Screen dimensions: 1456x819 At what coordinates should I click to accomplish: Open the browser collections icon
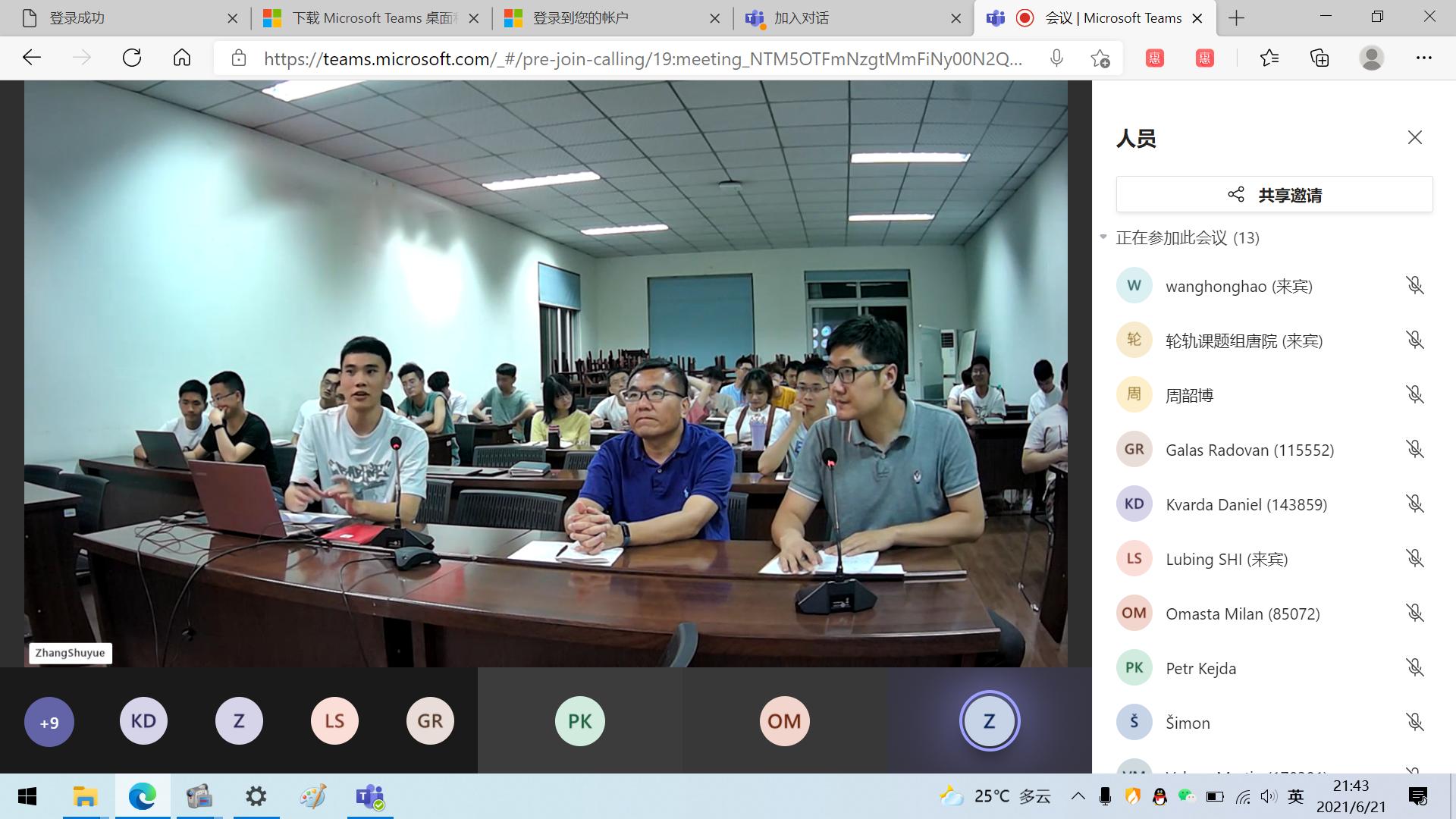[1319, 58]
